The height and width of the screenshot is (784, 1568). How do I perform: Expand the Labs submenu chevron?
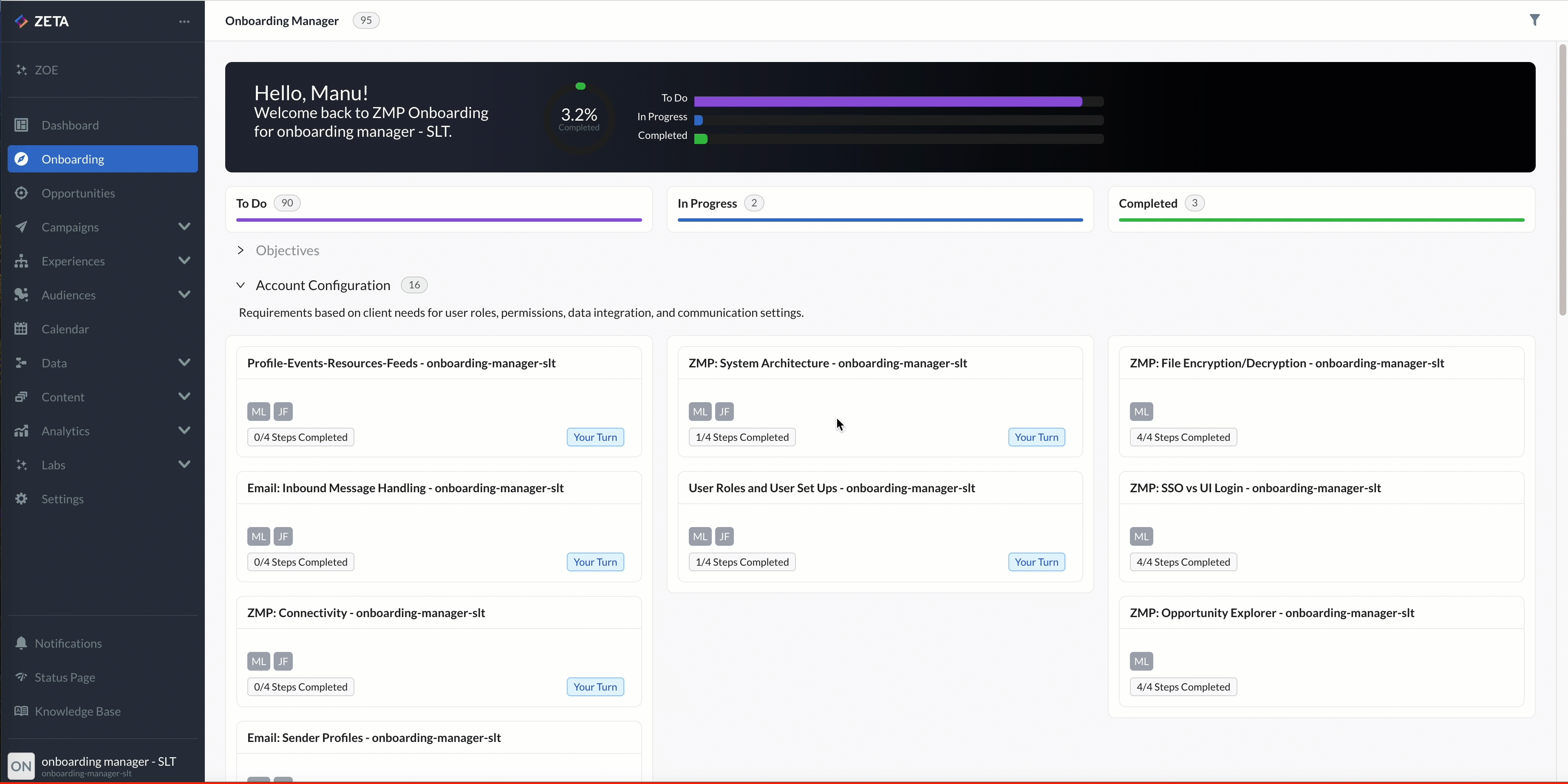tap(184, 465)
